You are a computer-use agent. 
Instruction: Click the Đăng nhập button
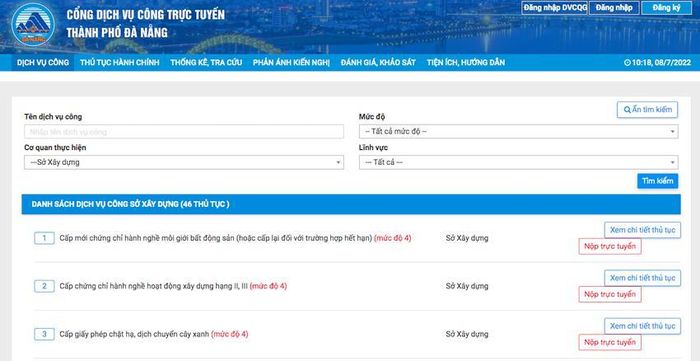pyautogui.click(x=614, y=8)
